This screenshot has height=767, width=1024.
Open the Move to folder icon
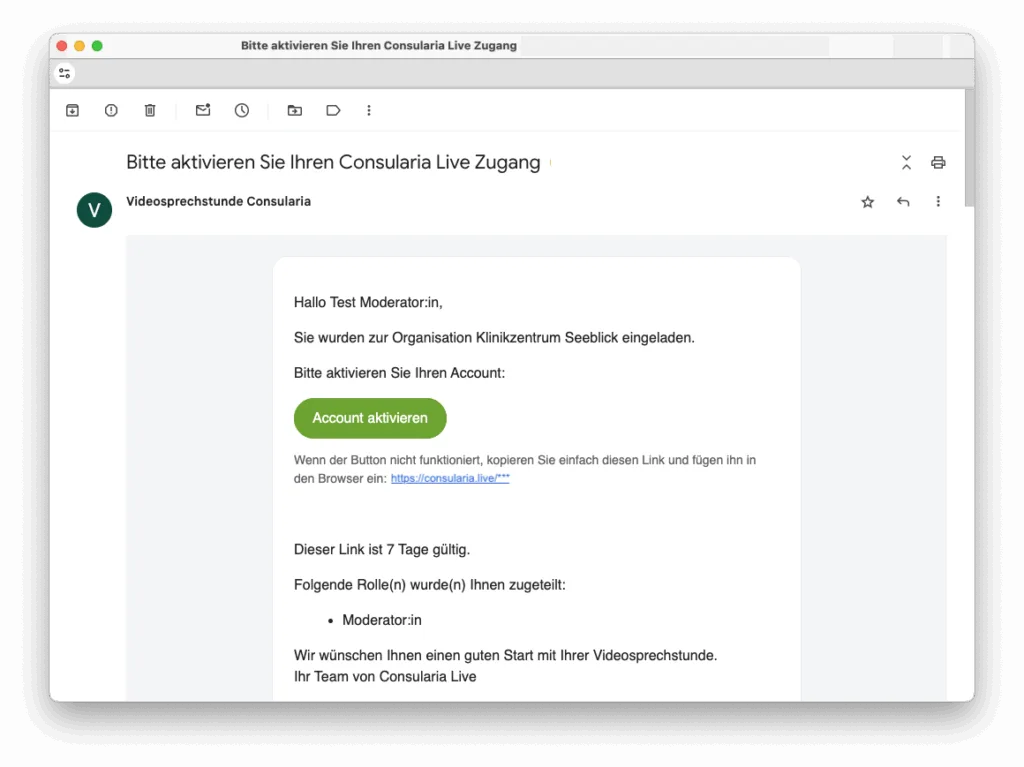(294, 110)
